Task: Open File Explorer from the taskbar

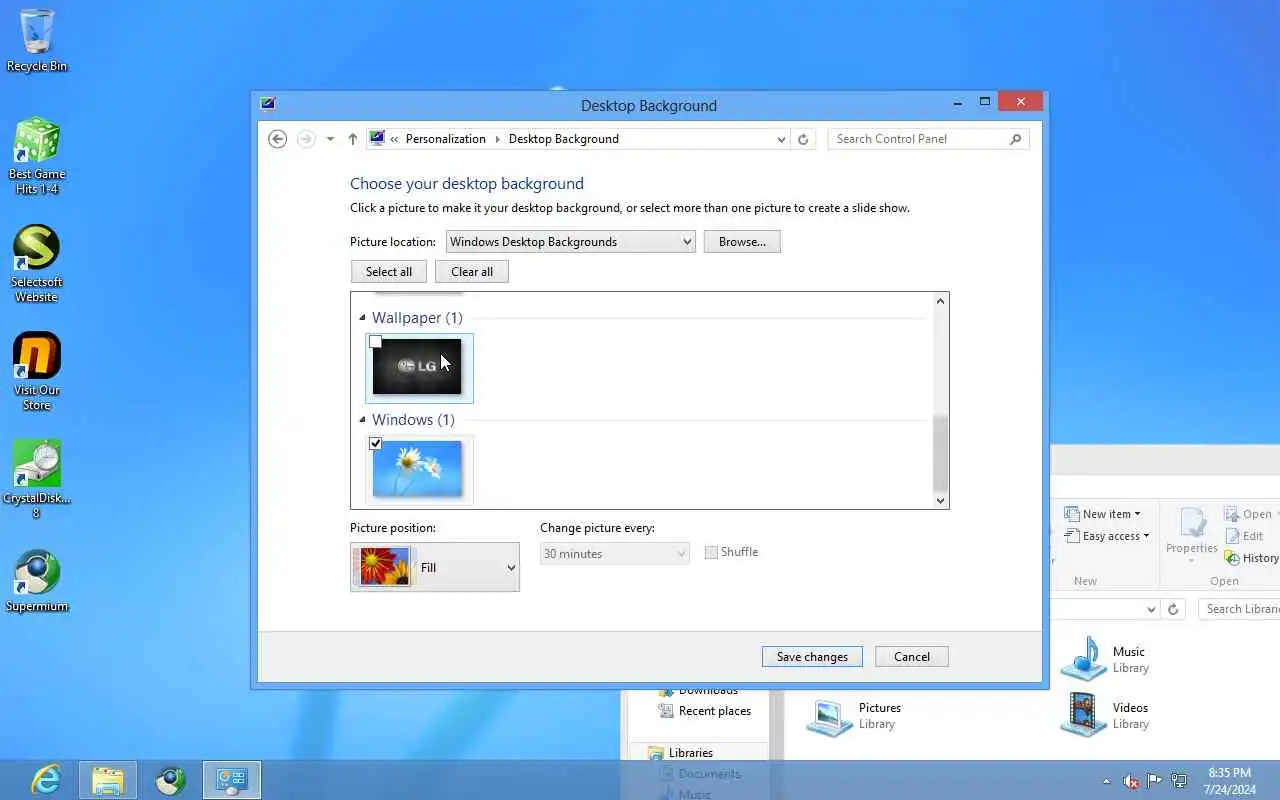Action: [x=108, y=780]
